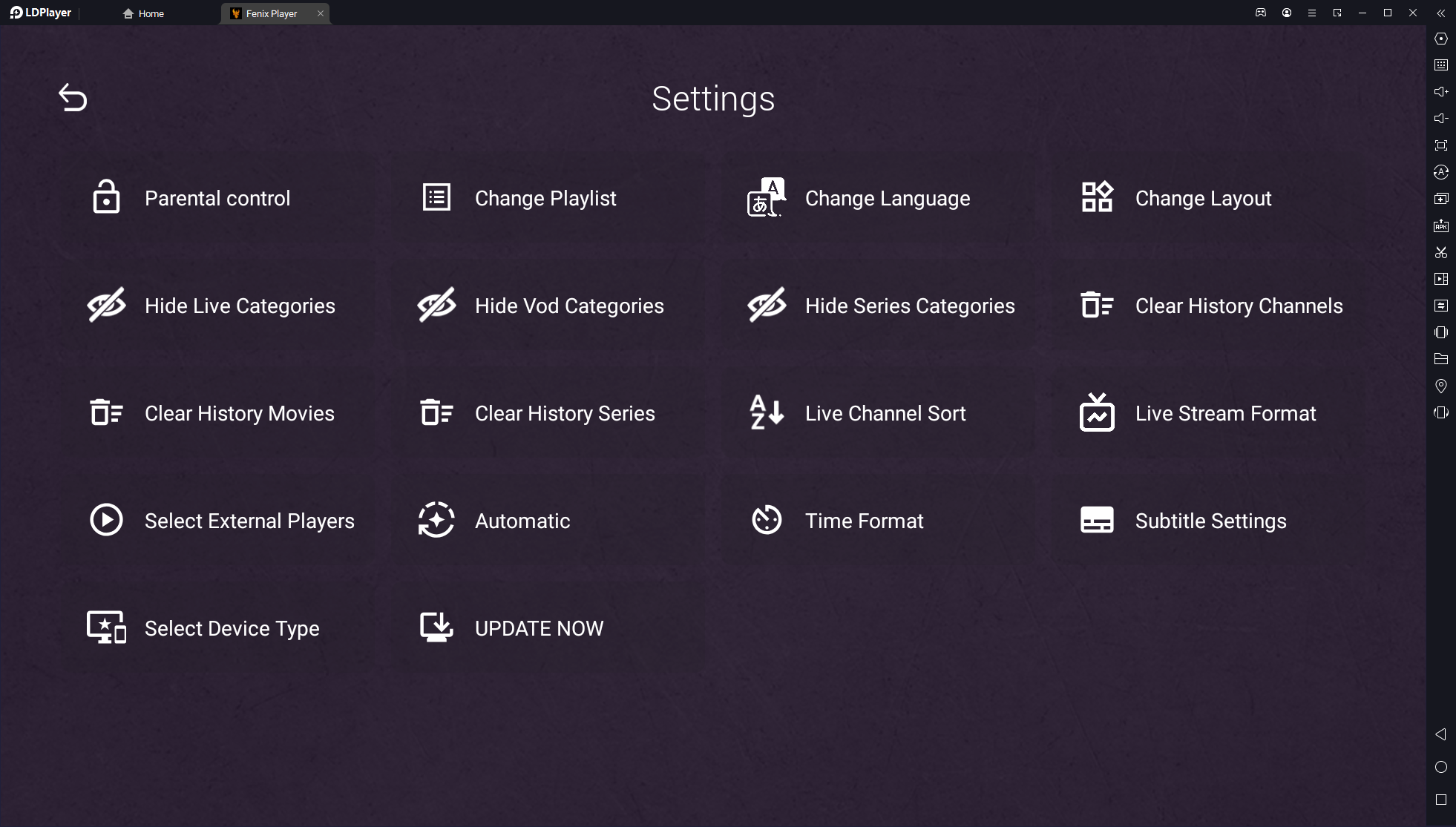Select the Automatic label
1456x827 pixels.
522,521
